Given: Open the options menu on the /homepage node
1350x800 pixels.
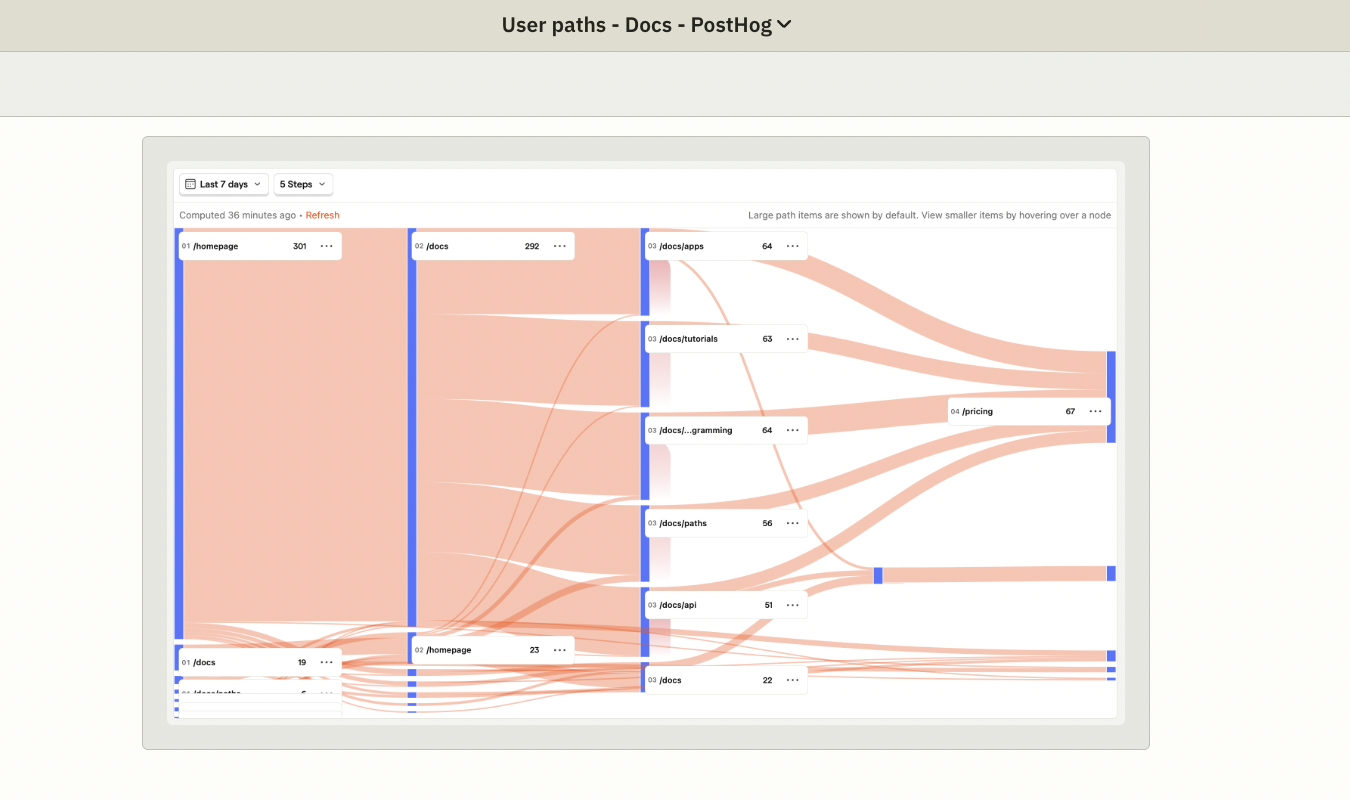Looking at the screenshot, I should tap(326, 245).
